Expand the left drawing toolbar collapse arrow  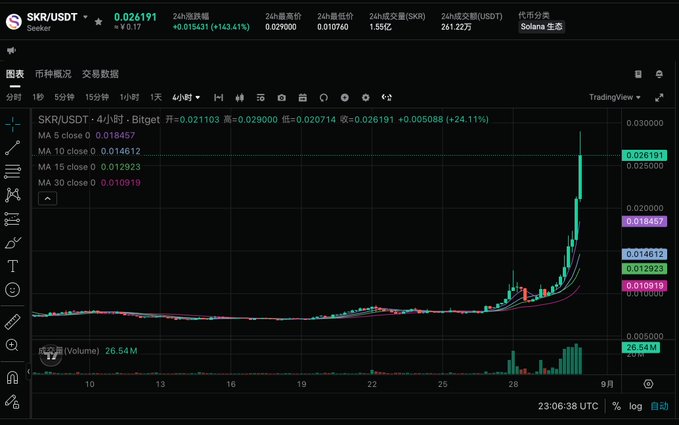[x=29, y=371]
